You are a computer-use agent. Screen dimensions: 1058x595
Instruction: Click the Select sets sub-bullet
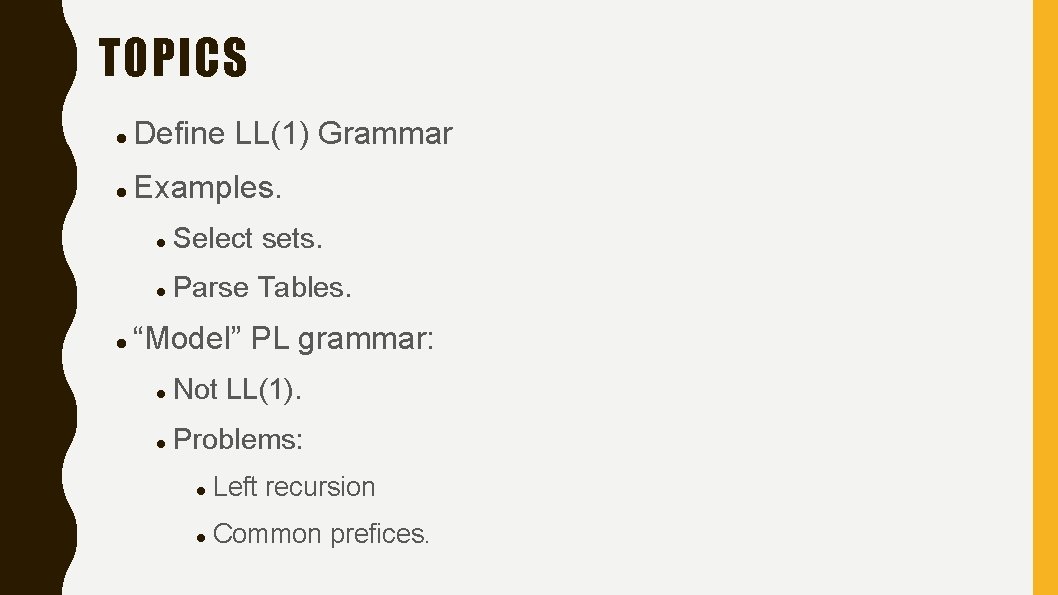(x=248, y=238)
